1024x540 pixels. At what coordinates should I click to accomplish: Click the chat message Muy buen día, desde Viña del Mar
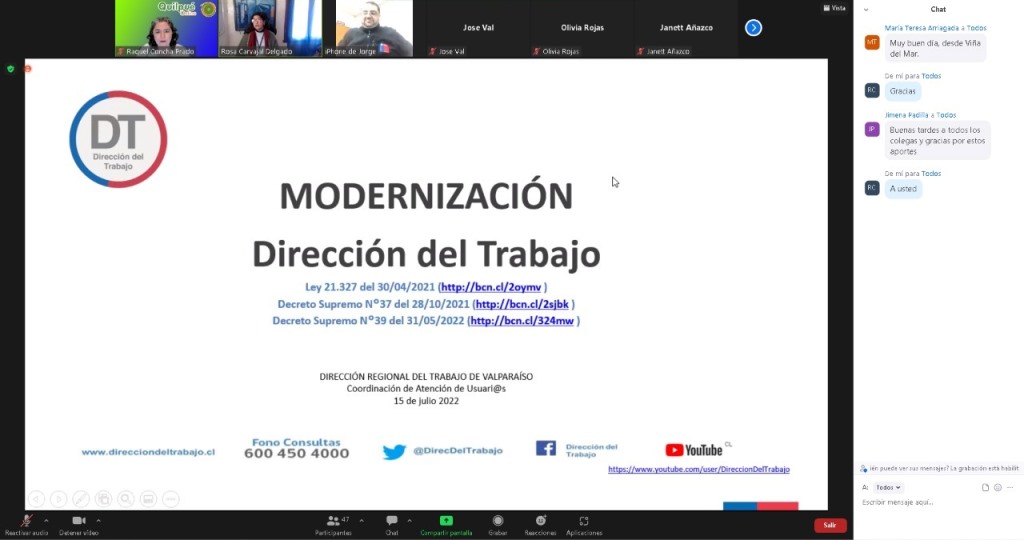click(935, 48)
